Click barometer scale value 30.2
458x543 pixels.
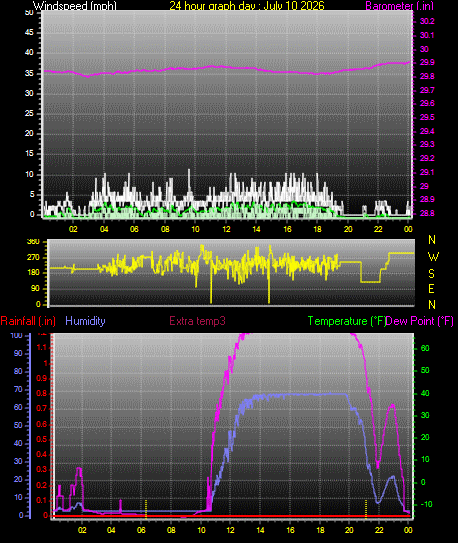(427, 21)
